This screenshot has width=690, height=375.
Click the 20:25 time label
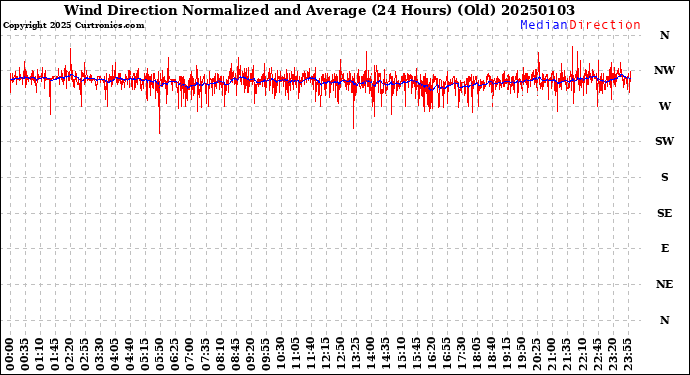pyautogui.click(x=536, y=354)
